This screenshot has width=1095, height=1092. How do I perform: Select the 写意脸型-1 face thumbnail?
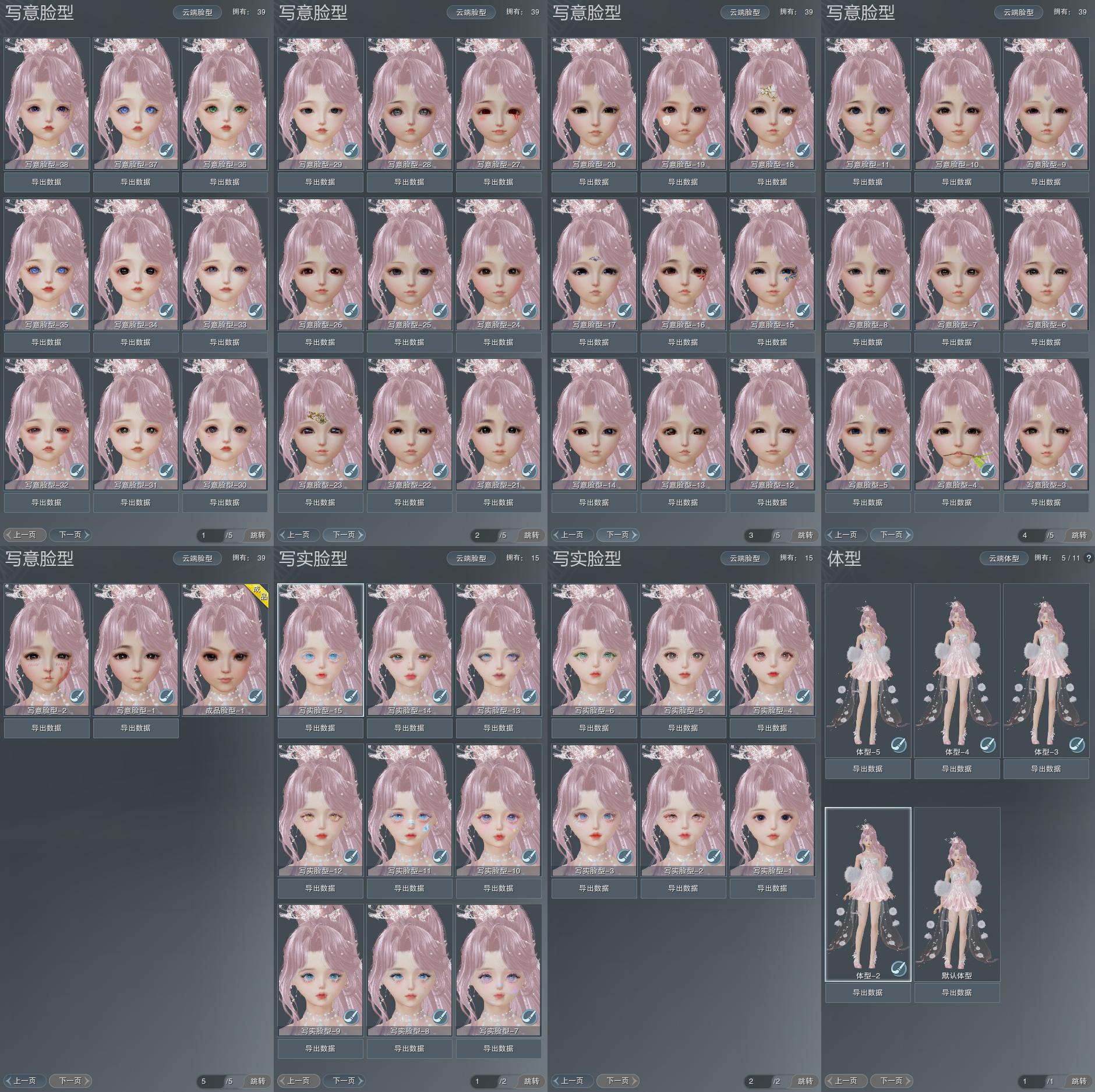pos(136,650)
